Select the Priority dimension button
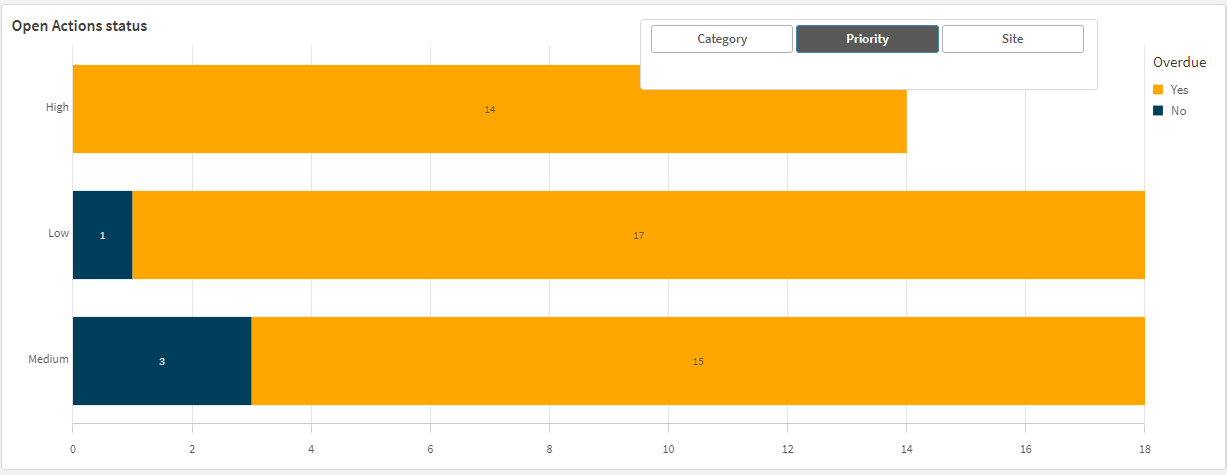1227x475 pixels. pyautogui.click(x=867, y=39)
